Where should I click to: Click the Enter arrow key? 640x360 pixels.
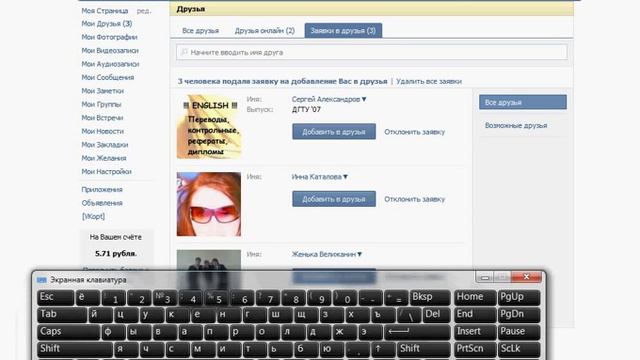click(418, 332)
